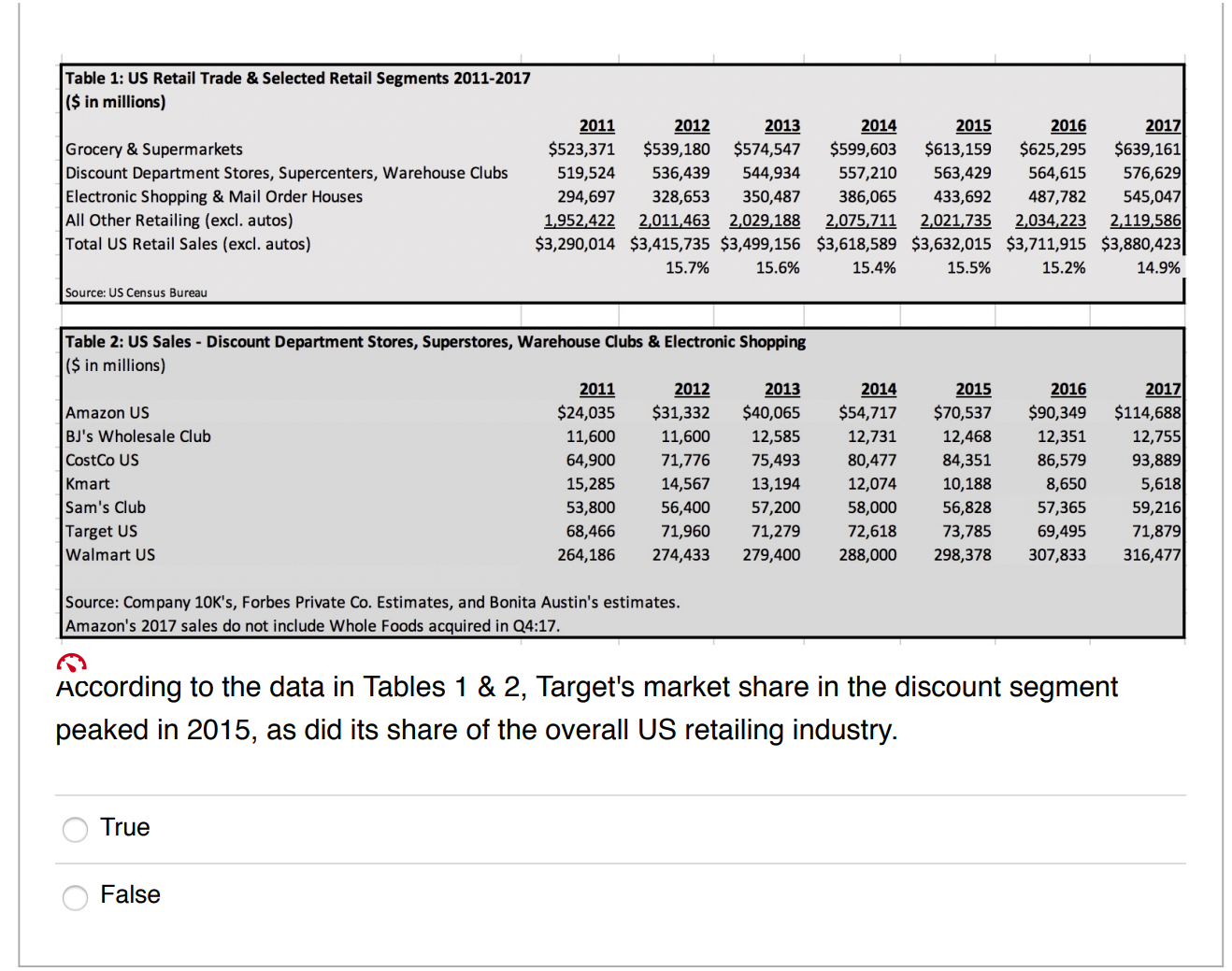Click the Grocery & Supermarkets row label
The width and height of the screenshot is (1232, 971).
pos(152,149)
